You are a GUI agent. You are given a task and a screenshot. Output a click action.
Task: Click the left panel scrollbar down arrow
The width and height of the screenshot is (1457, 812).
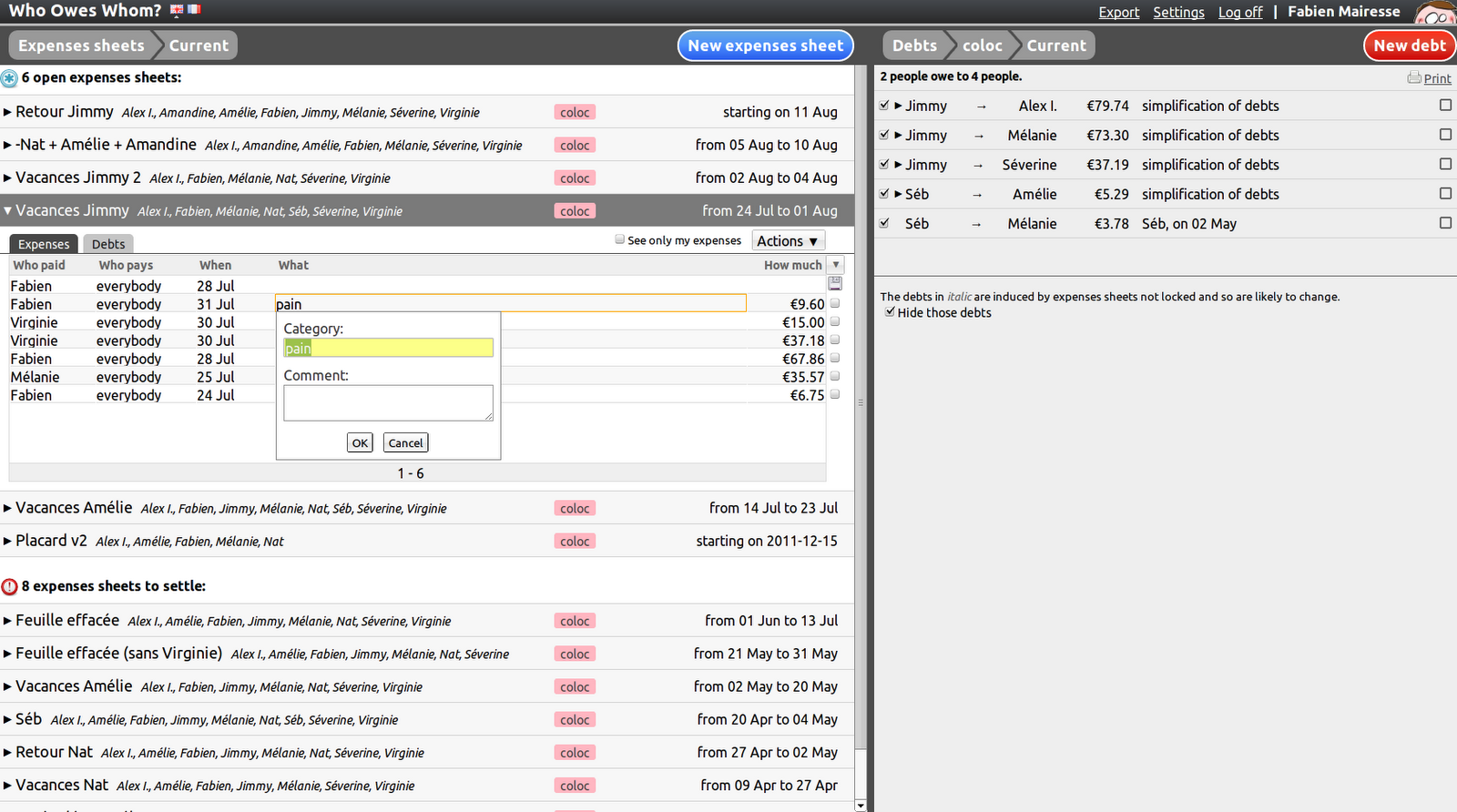click(861, 806)
